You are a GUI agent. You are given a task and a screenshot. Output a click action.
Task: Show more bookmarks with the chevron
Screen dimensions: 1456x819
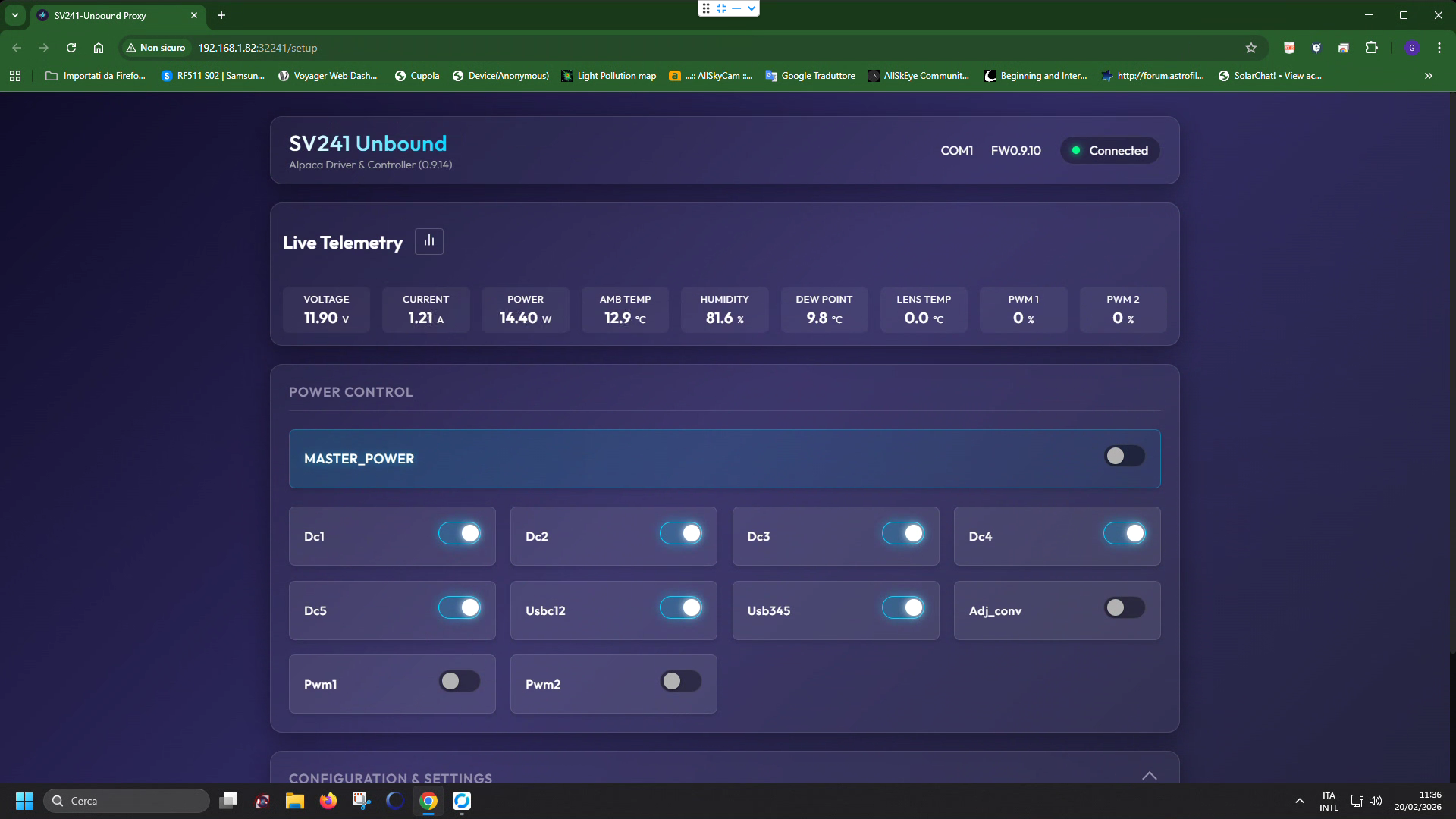tap(1429, 76)
